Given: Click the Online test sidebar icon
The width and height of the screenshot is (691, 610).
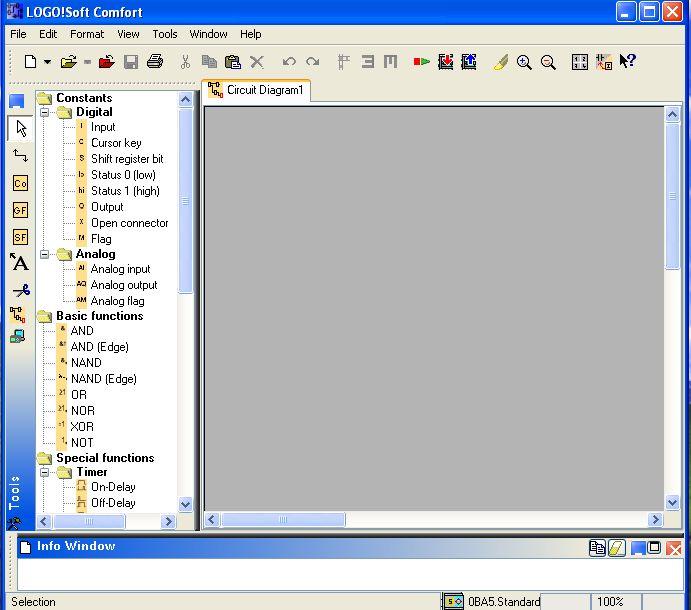Looking at the screenshot, I should click(x=18, y=337).
